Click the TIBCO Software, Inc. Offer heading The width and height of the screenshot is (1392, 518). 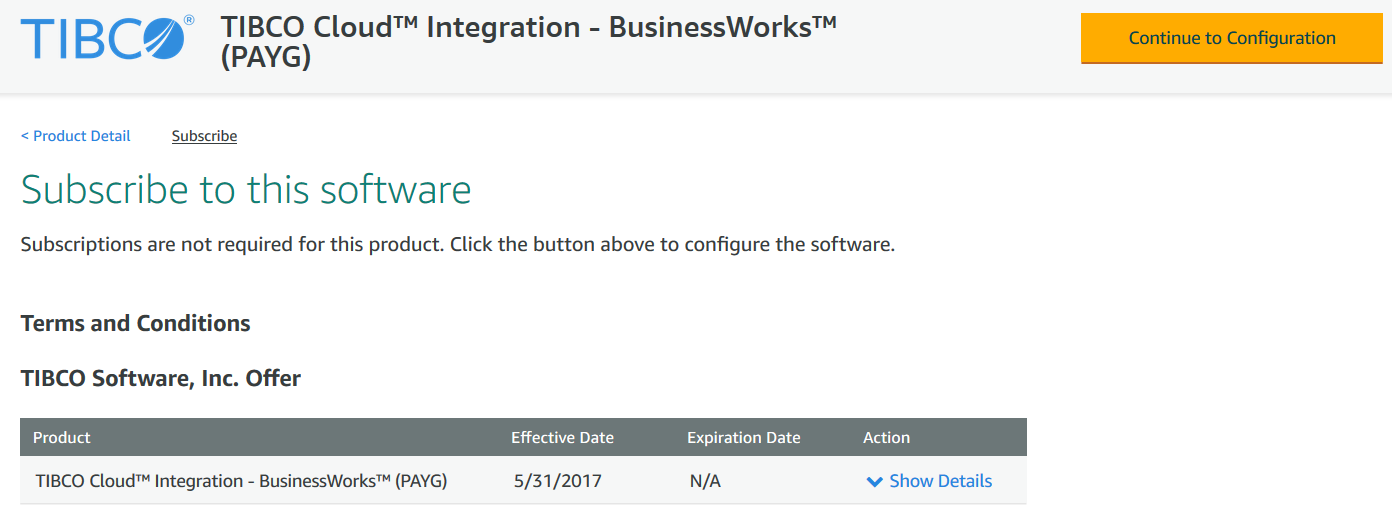pyautogui.click(x=160, y=378)
